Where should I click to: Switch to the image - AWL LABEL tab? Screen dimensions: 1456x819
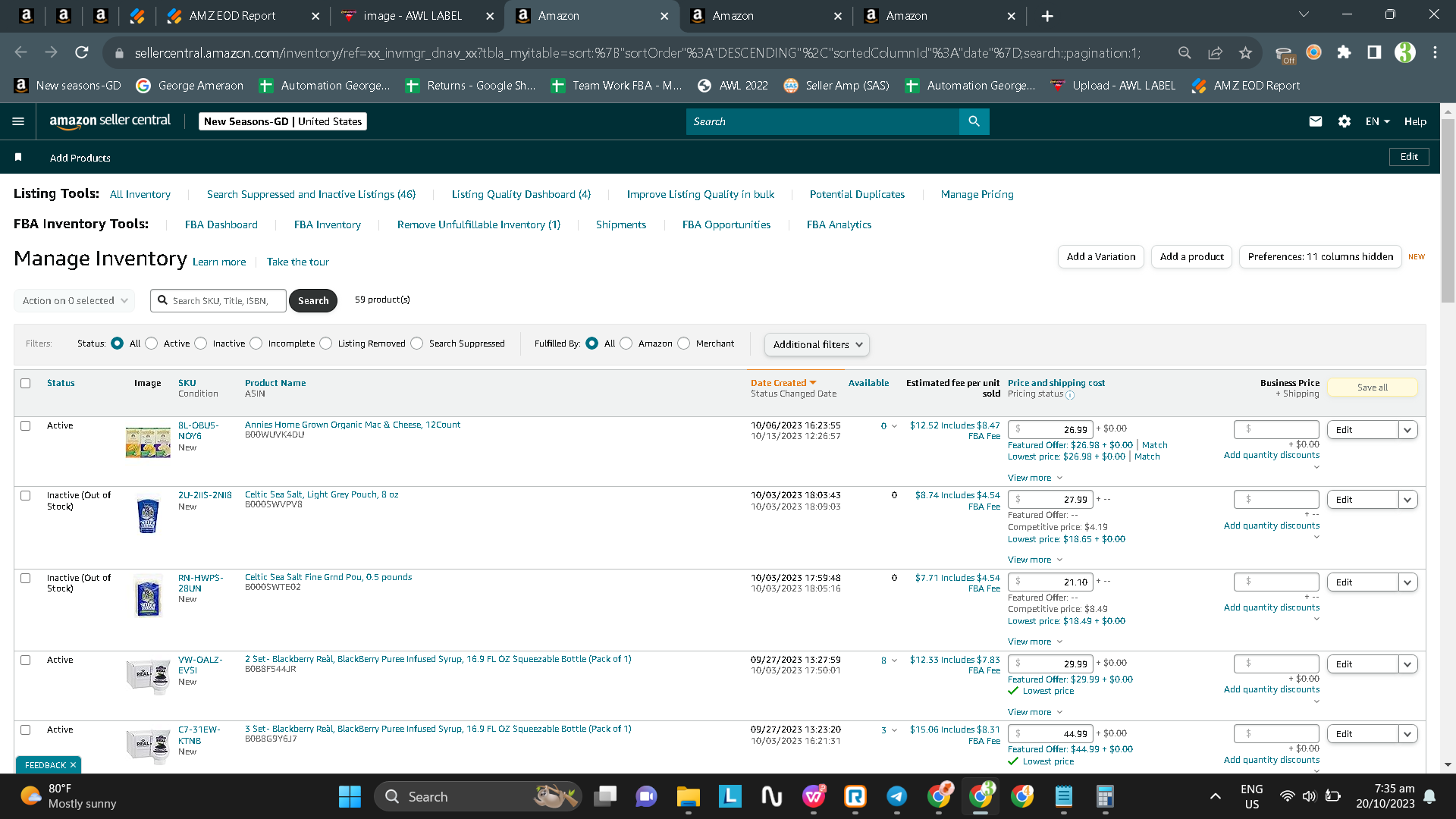[x=417, y=16]
